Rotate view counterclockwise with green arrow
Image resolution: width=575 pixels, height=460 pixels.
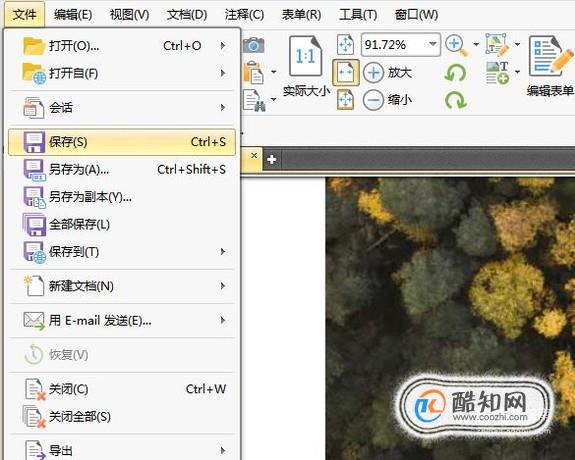coord(455,73)
